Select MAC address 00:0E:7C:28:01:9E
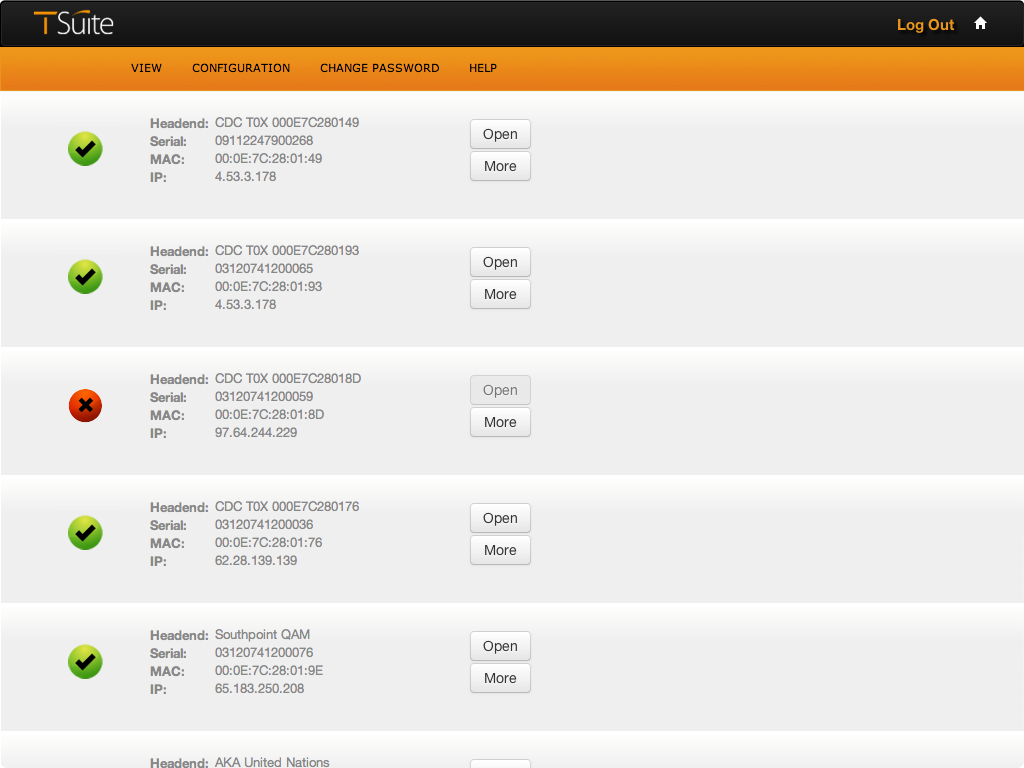 coord(269,671)
